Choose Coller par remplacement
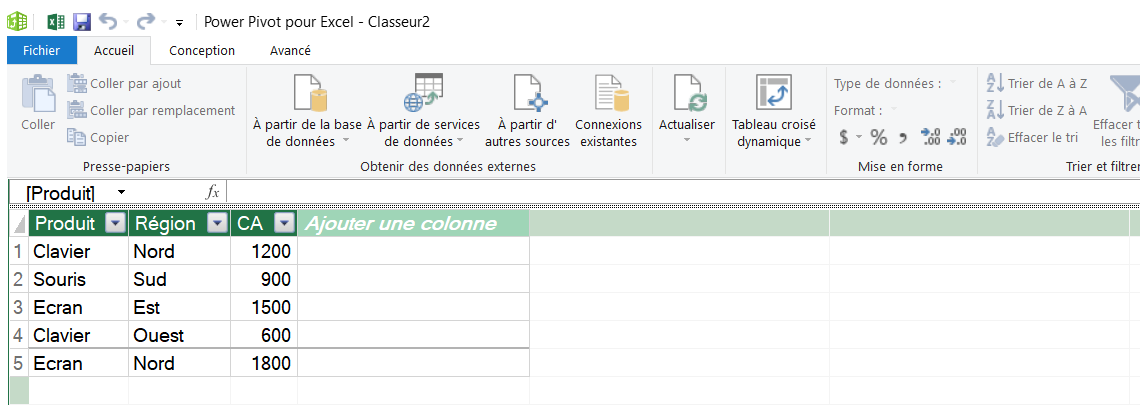This screenshot has height=405, width=1140. (x=151, y=111)
